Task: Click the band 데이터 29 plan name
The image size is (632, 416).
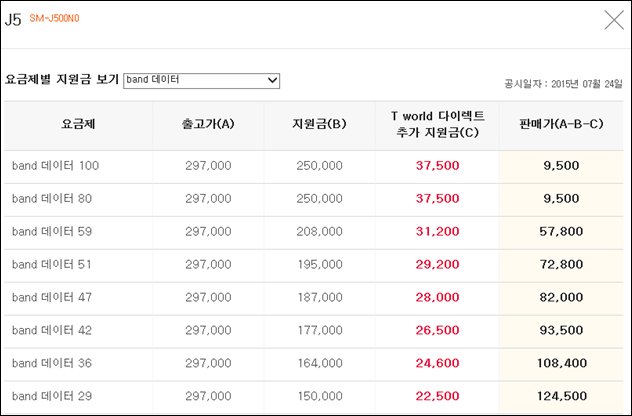Action: pos(52,396)
